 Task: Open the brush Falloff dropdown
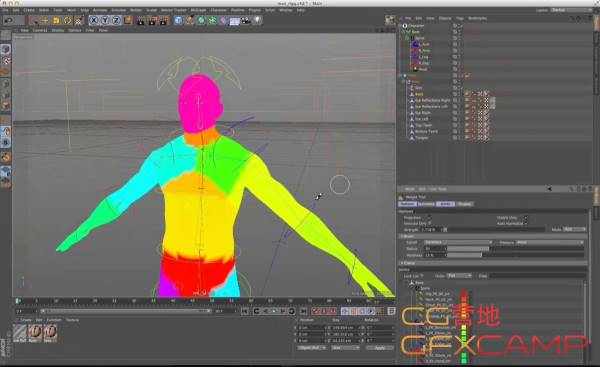click(x=458, y=242)
